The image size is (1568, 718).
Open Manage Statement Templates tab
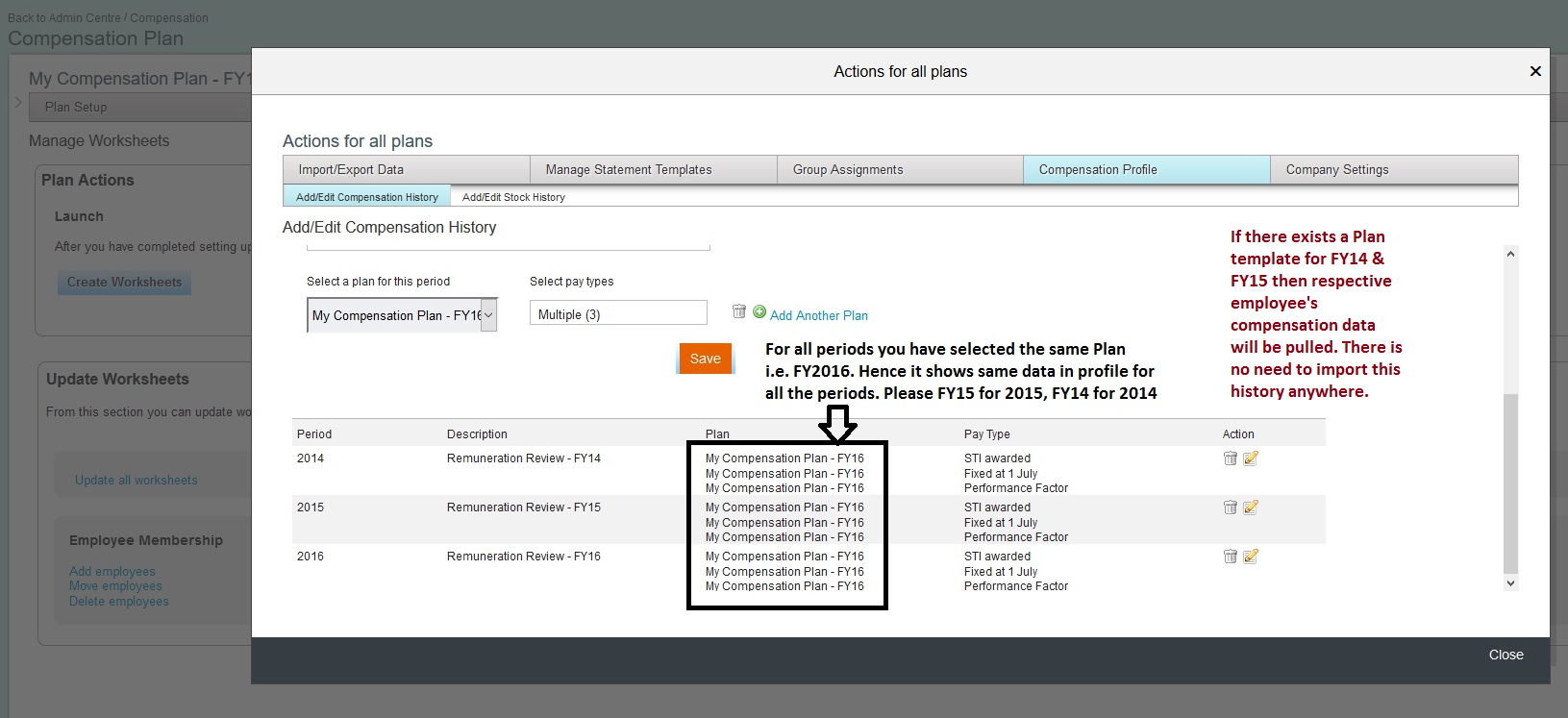[654, 170]
